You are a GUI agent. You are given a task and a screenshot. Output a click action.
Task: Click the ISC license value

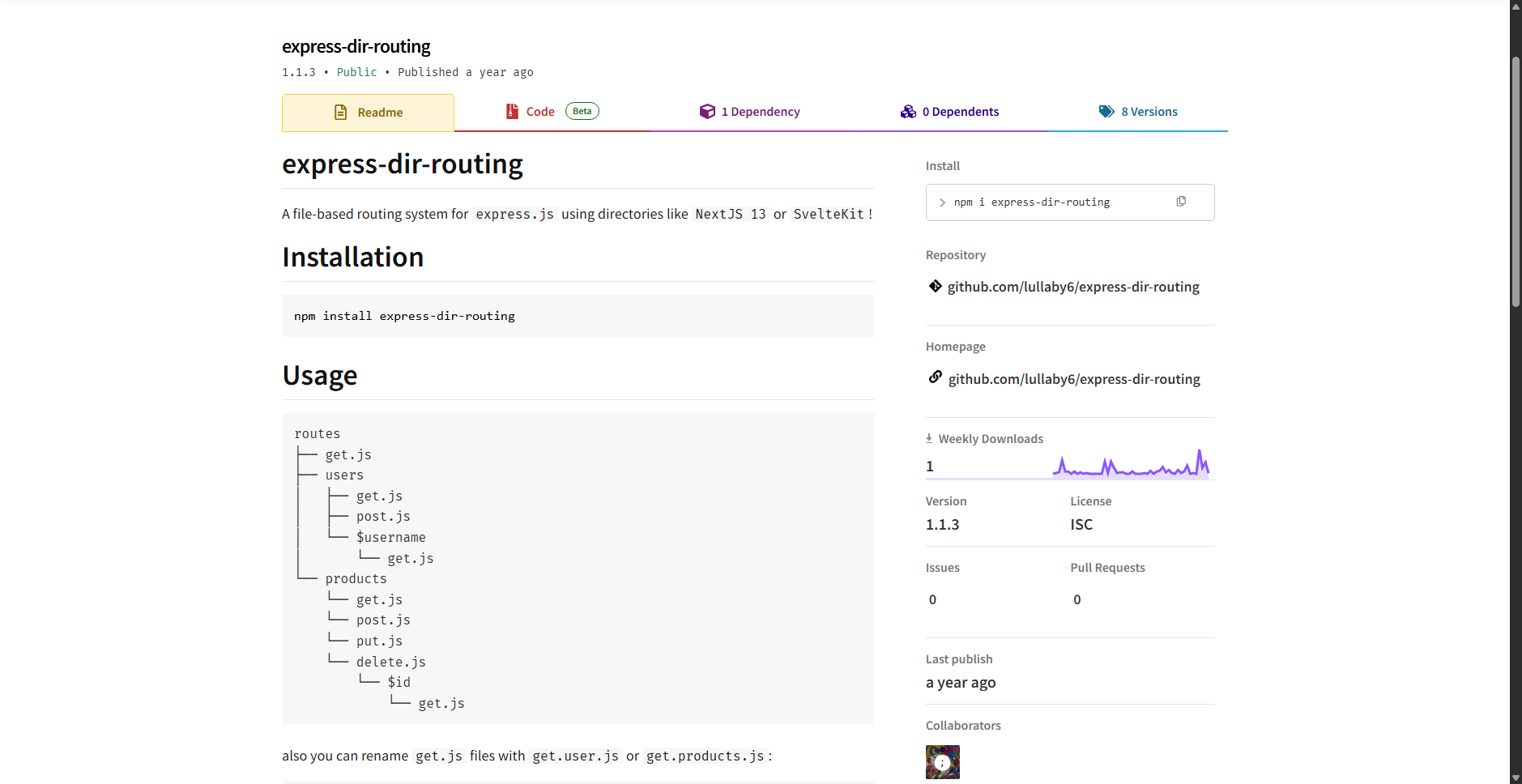pyautogui.click(x=1081, y=525)
